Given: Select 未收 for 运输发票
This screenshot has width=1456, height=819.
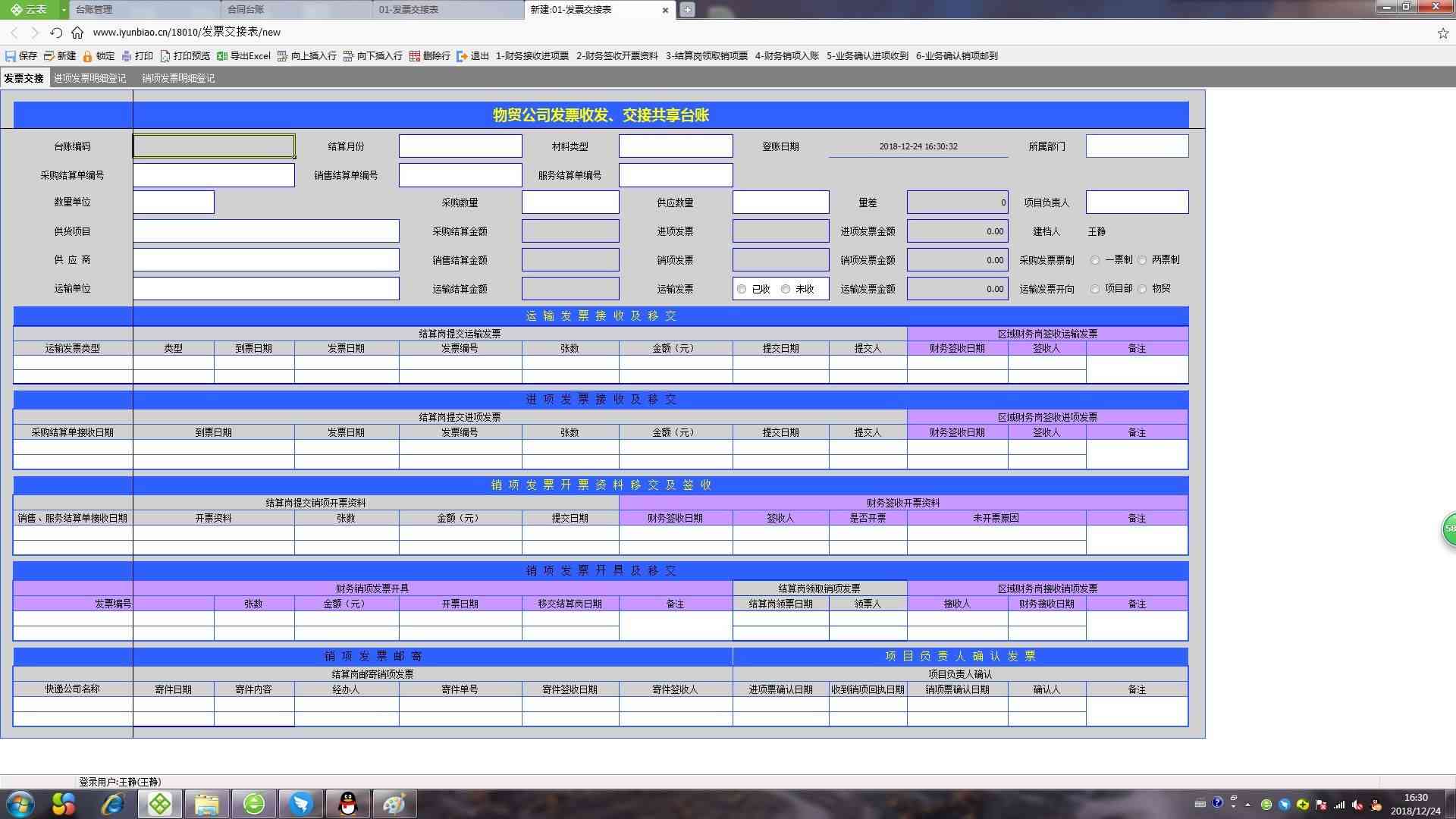Looking at the screenshot, I should pos(786,289).
